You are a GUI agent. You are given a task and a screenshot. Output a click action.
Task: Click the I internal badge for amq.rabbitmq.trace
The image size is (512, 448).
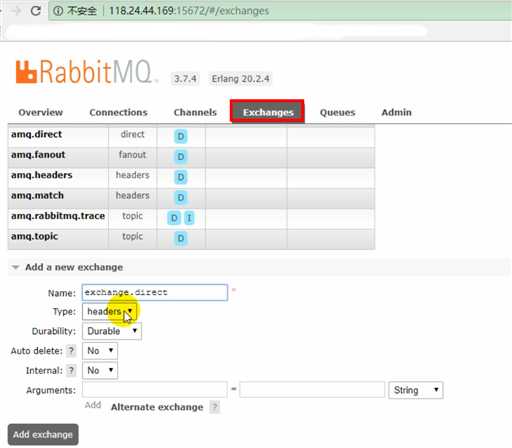(x=189, y=218)
